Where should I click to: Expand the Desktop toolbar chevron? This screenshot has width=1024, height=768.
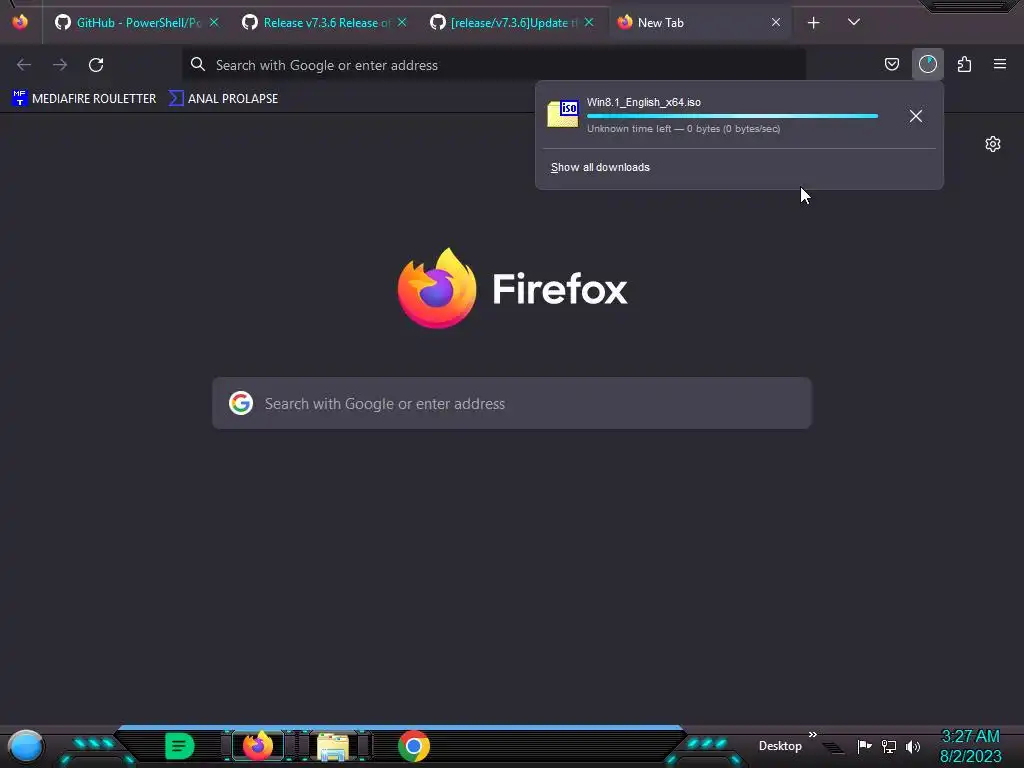pos(812,735)
